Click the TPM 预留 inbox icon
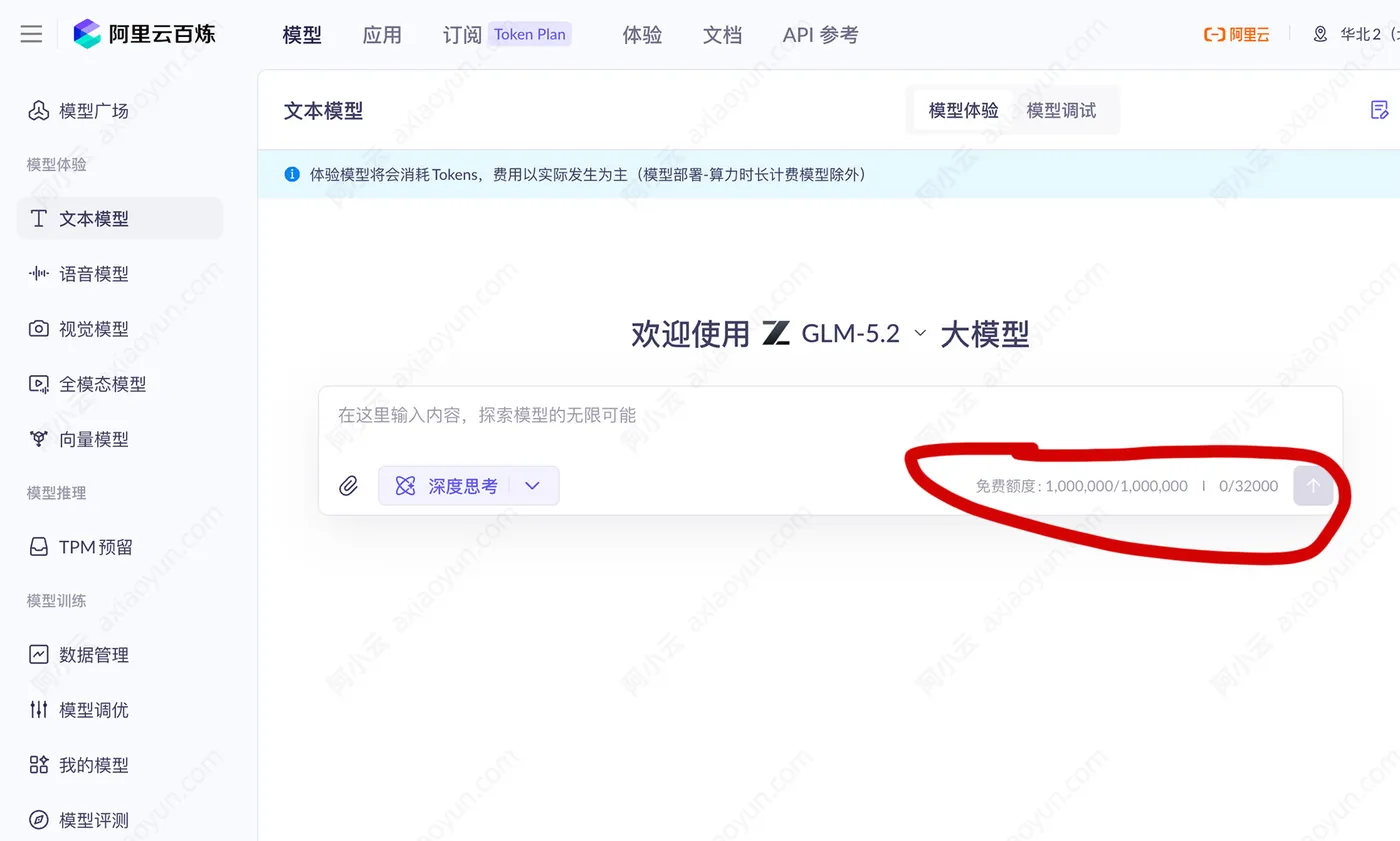 pos(38,547)
